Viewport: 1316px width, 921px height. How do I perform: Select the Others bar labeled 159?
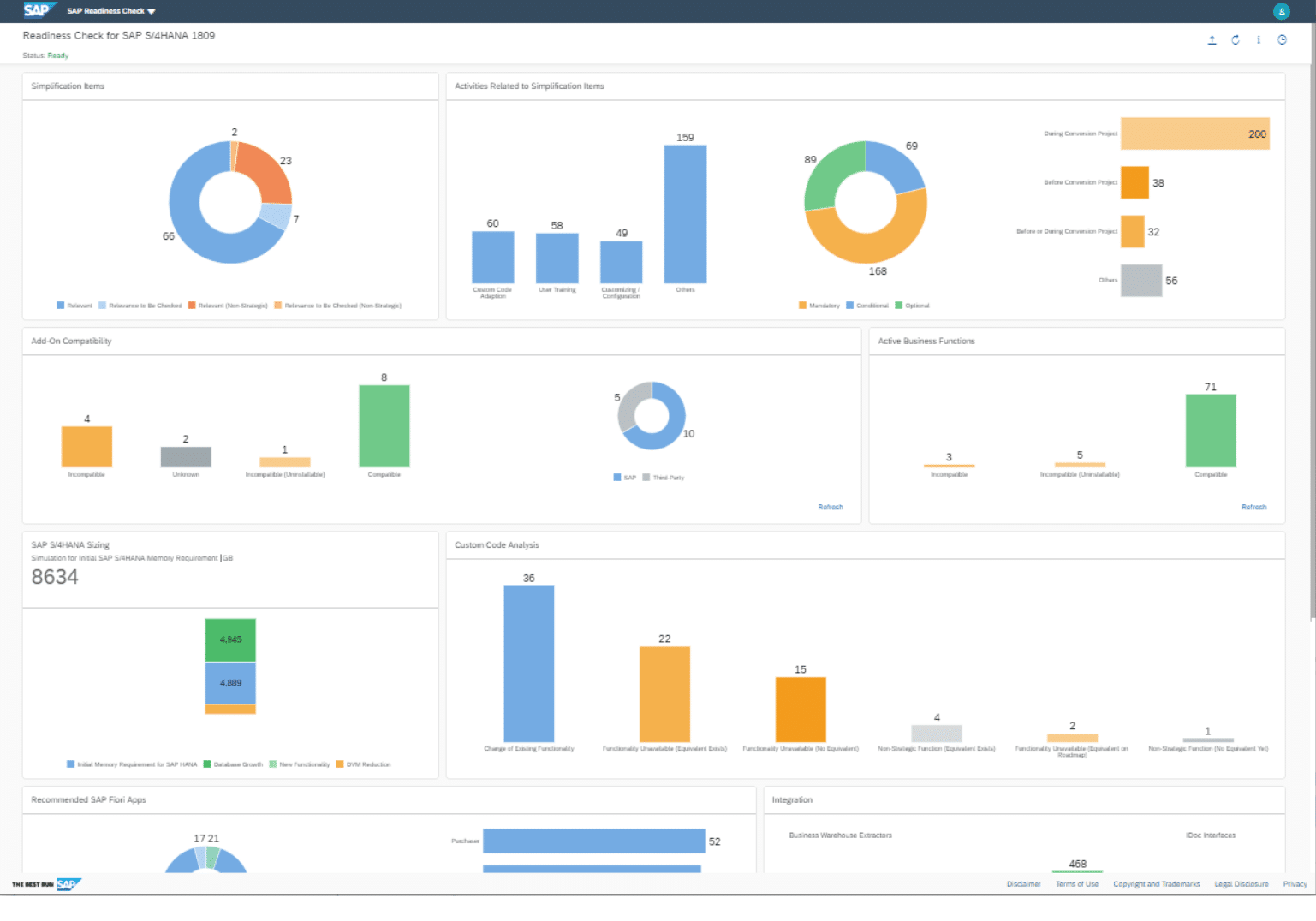pos(685,214)
